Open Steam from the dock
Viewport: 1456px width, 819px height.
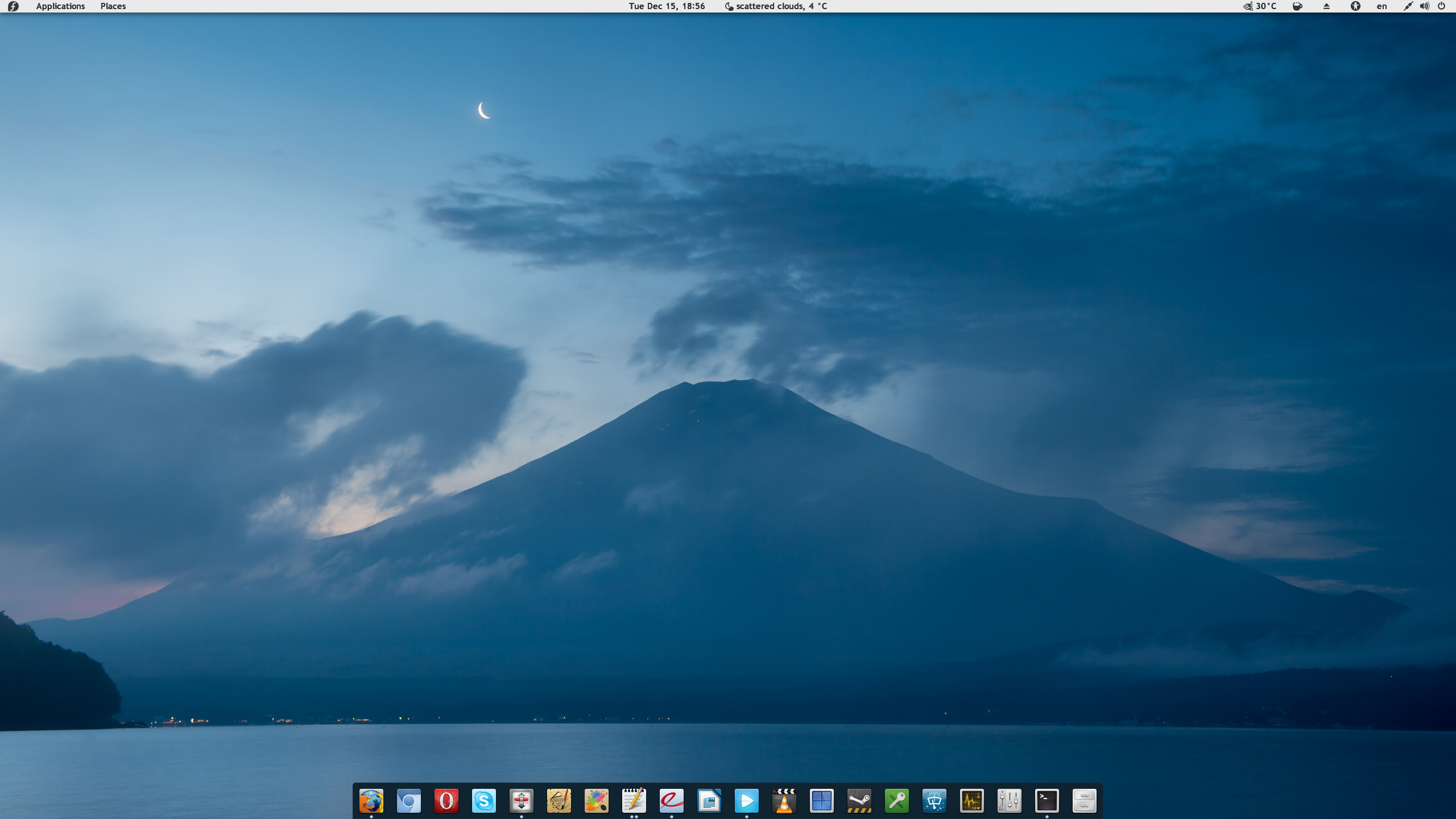[x=859, y=801]
